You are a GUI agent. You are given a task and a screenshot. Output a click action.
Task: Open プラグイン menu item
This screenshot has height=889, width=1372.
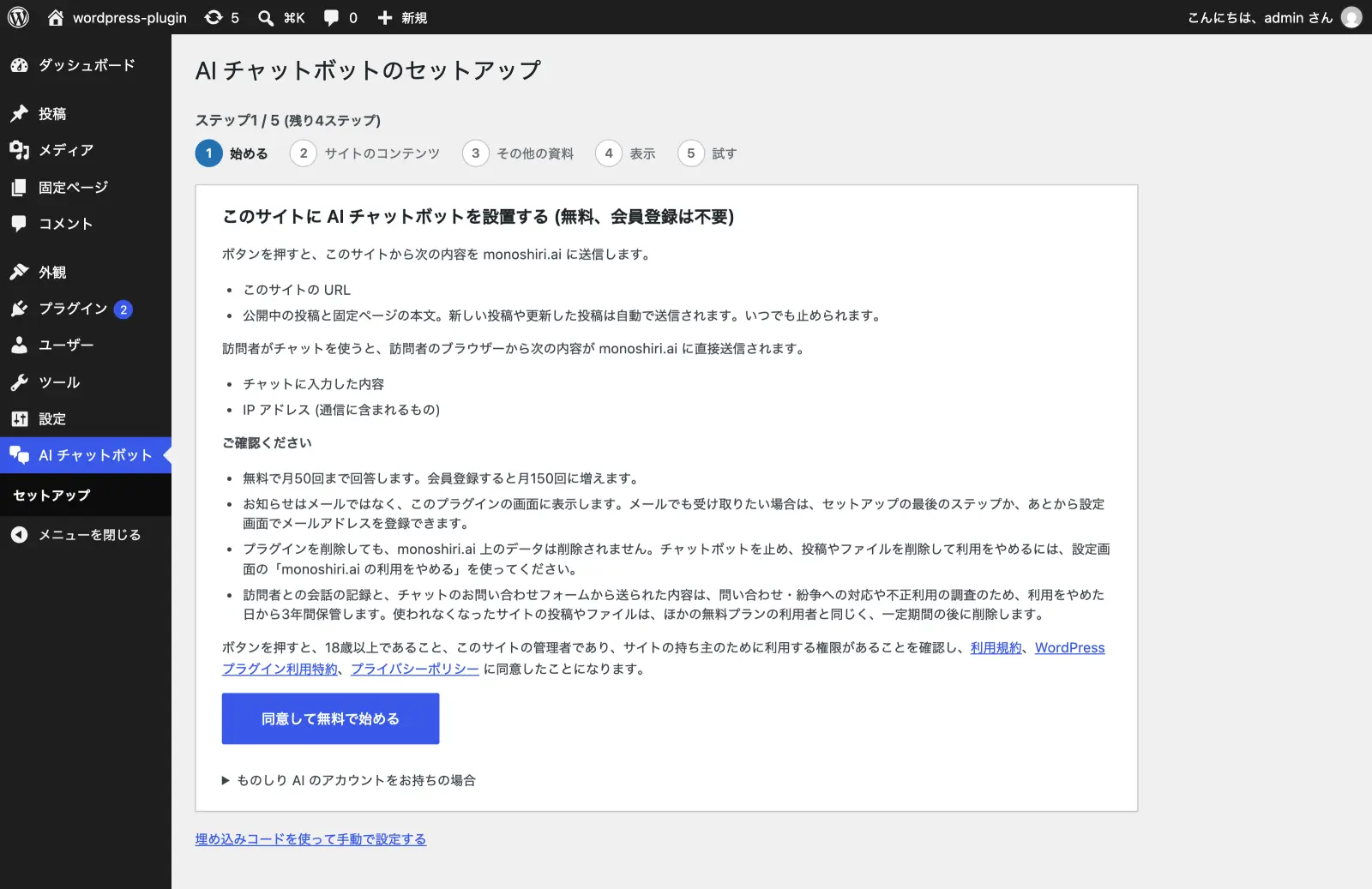[x=86, y=309]
